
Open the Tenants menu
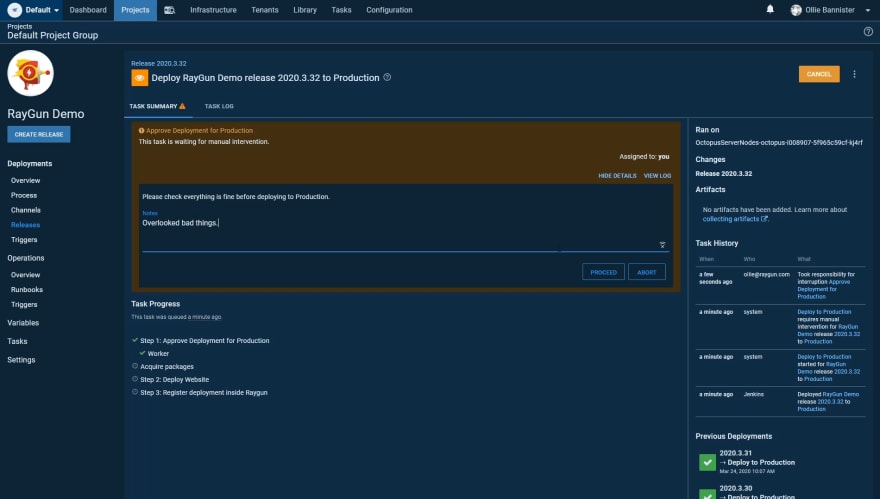[265, 10]
